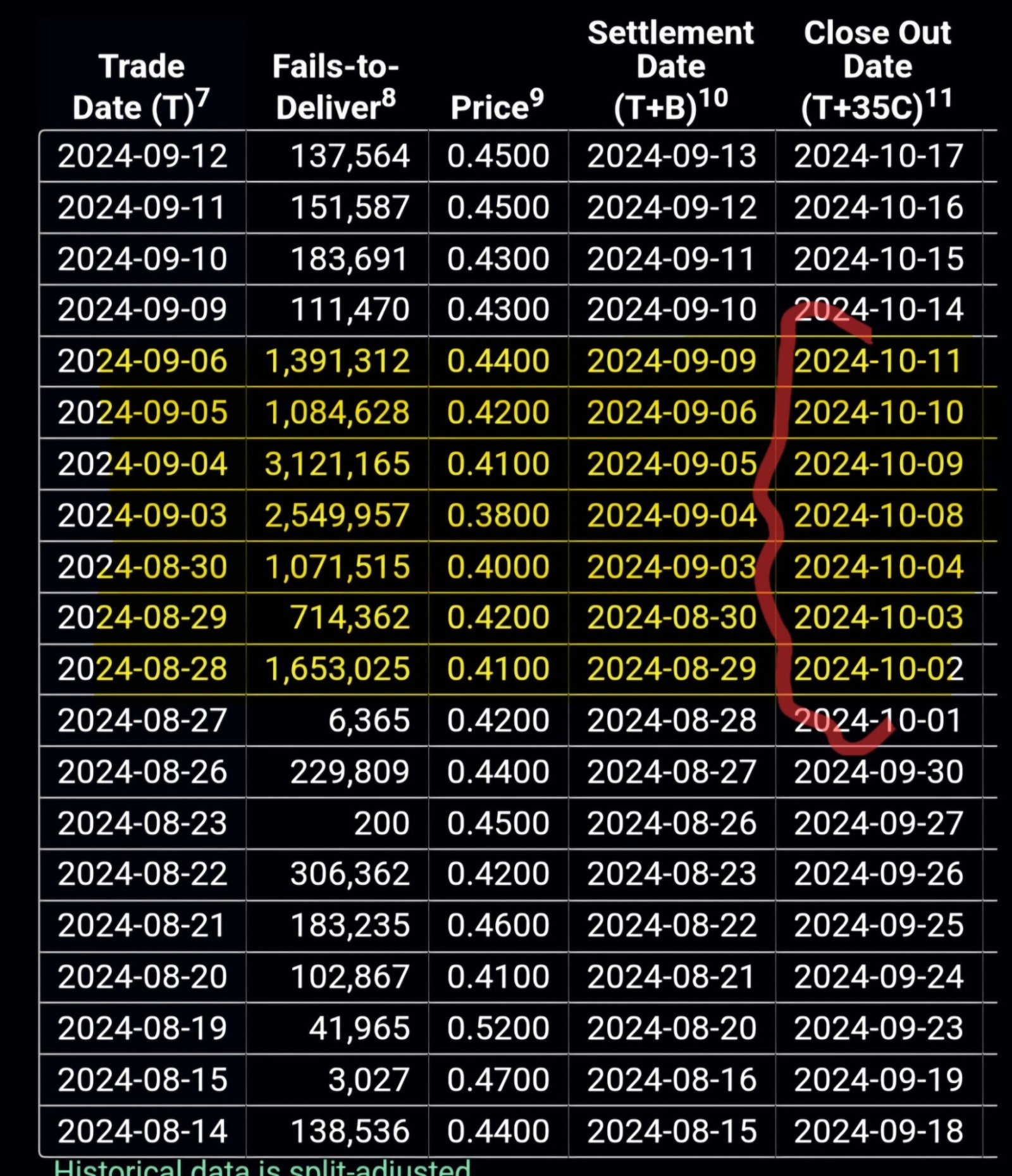Screen dimensions: 1012x1176
Task: Click close out date 2024-10-01
Action: point(878,721)
